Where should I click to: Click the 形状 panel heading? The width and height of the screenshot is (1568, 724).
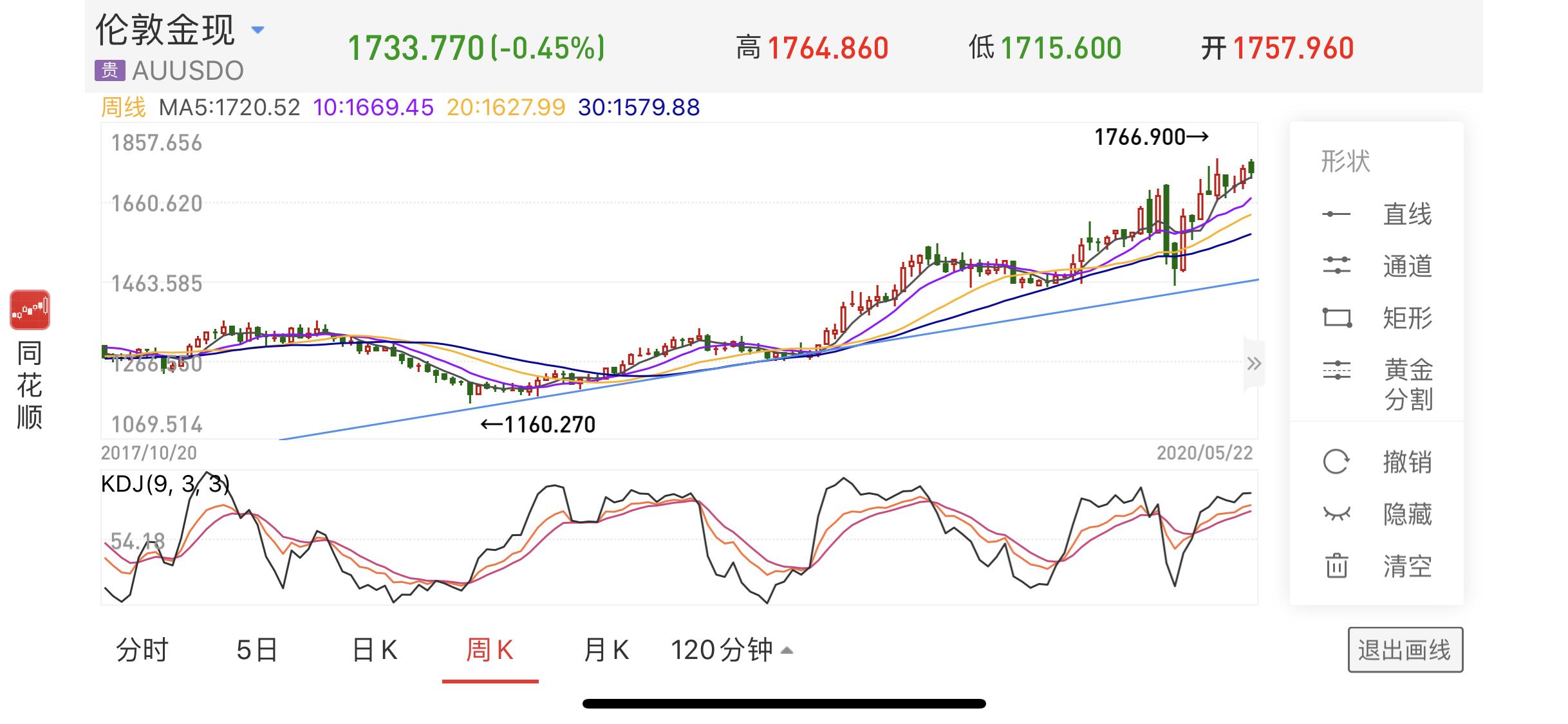tap(1345, 162)
